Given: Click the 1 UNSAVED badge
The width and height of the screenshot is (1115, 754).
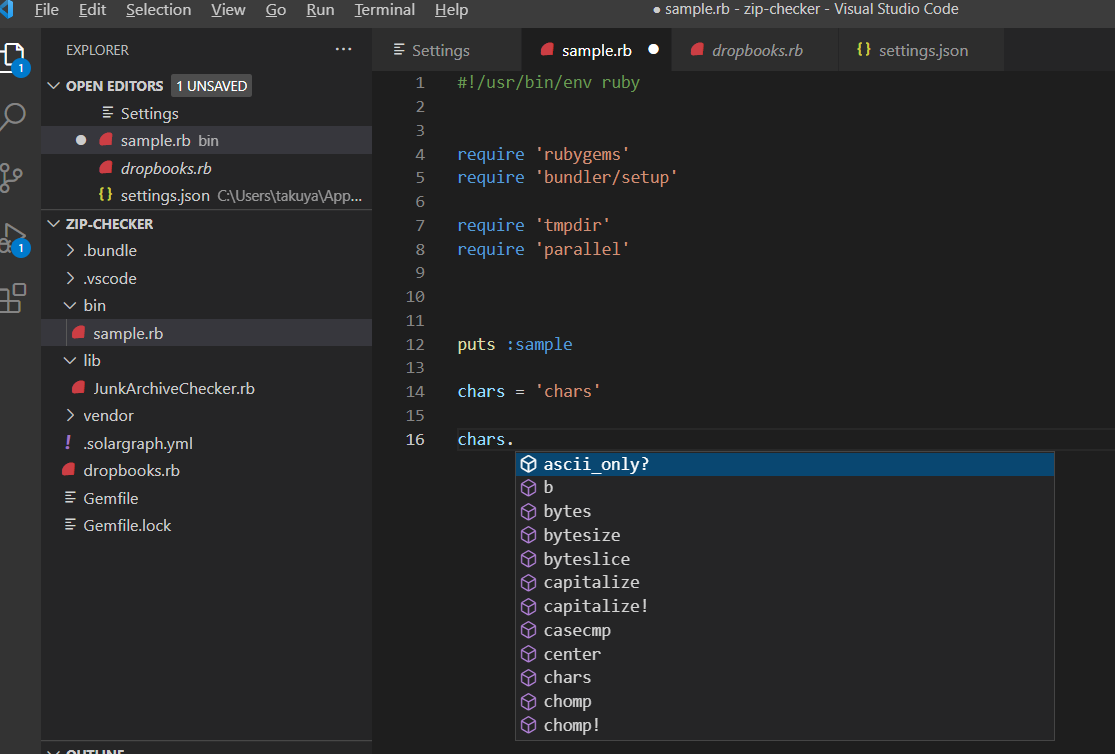Looking at the screenshot, I should (x=211, y=85).
